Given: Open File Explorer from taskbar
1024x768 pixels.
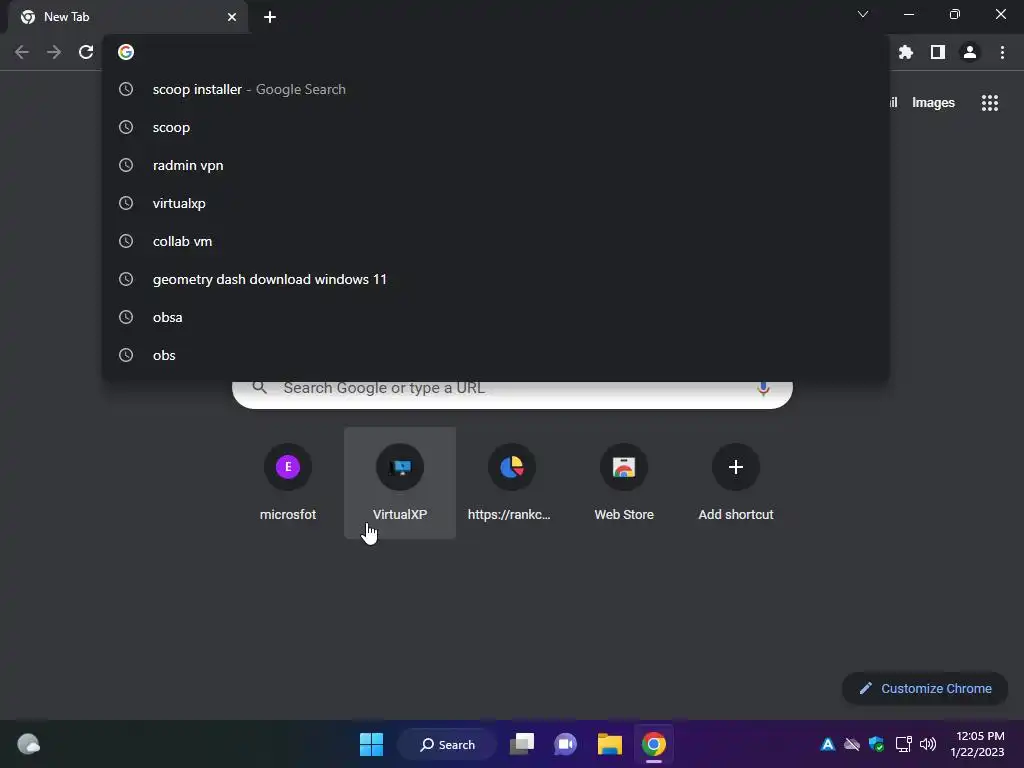Looking at the screenshot, I should coord(609,744).
